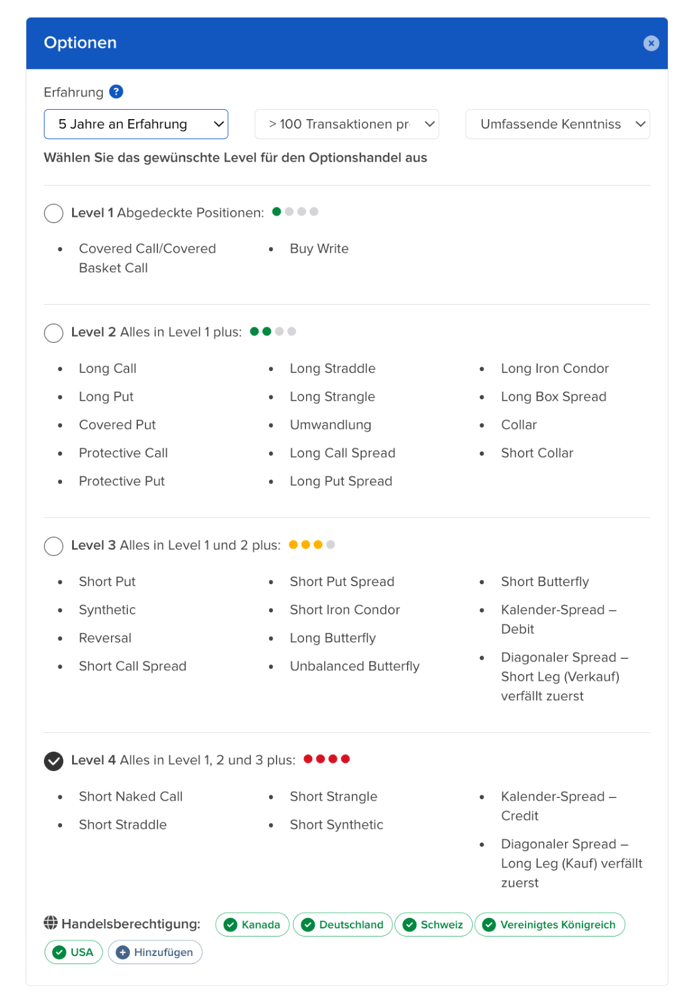
Task: Click the Vereinigtes Königreich chip
Action: (549, 925)
